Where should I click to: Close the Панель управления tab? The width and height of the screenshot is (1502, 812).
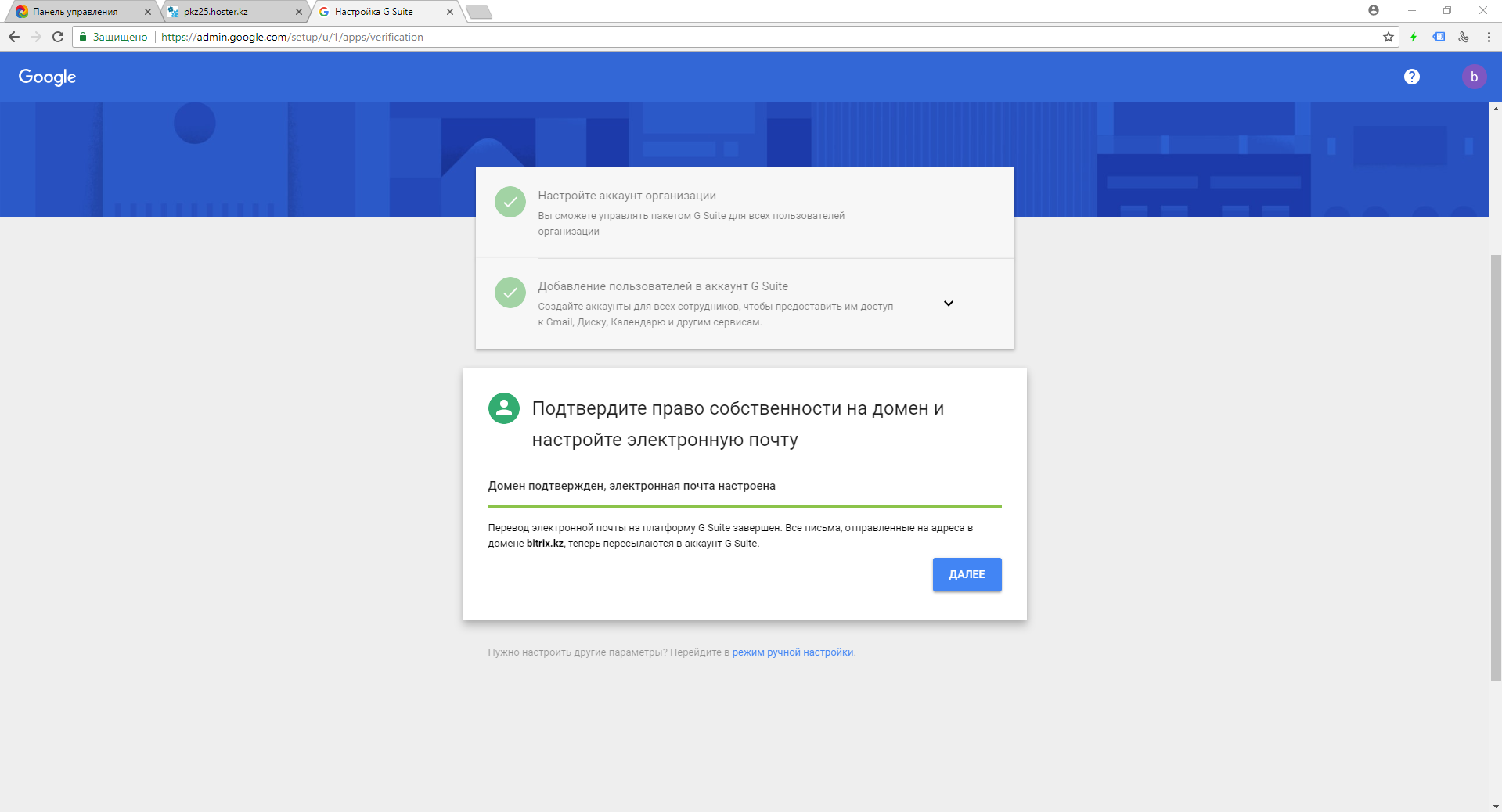[147, 12]
